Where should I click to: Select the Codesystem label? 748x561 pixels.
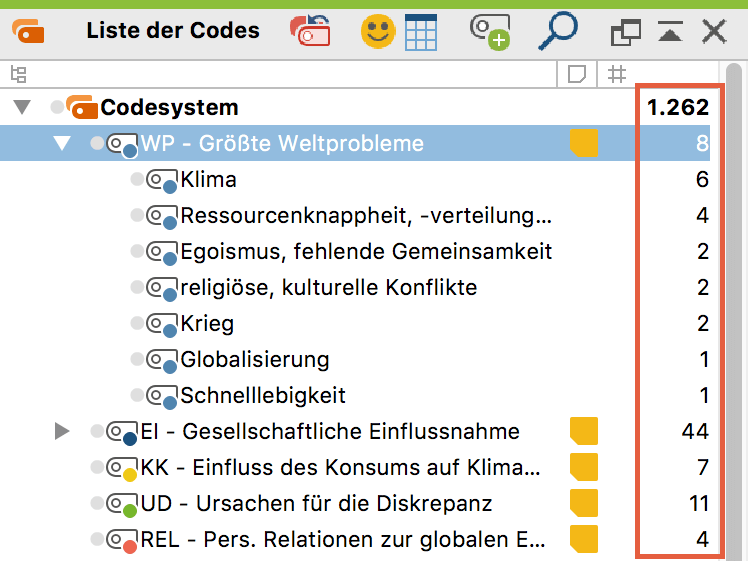click(169, 107)
